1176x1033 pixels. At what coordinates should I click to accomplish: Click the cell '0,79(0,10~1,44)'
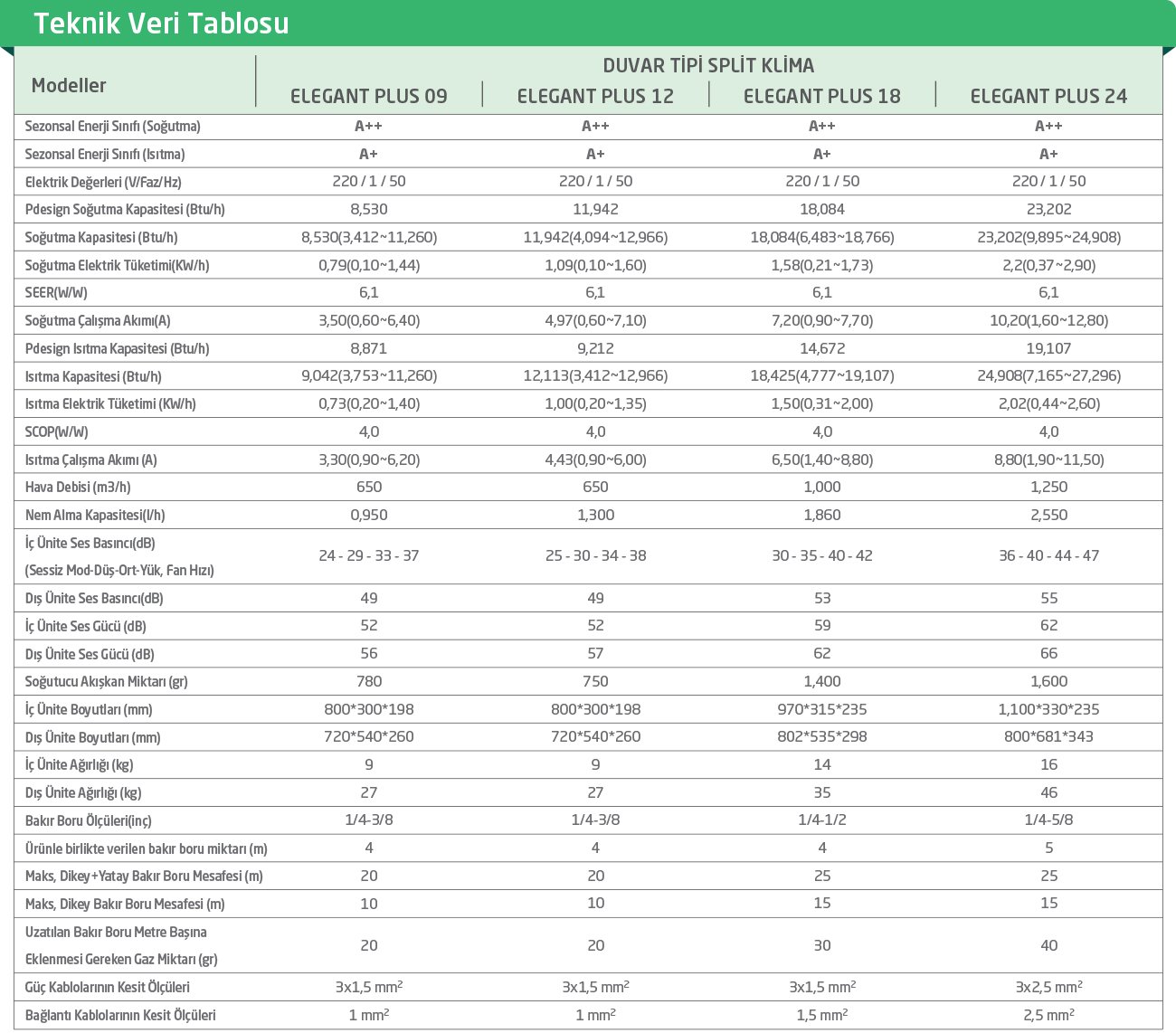point(369,265)
